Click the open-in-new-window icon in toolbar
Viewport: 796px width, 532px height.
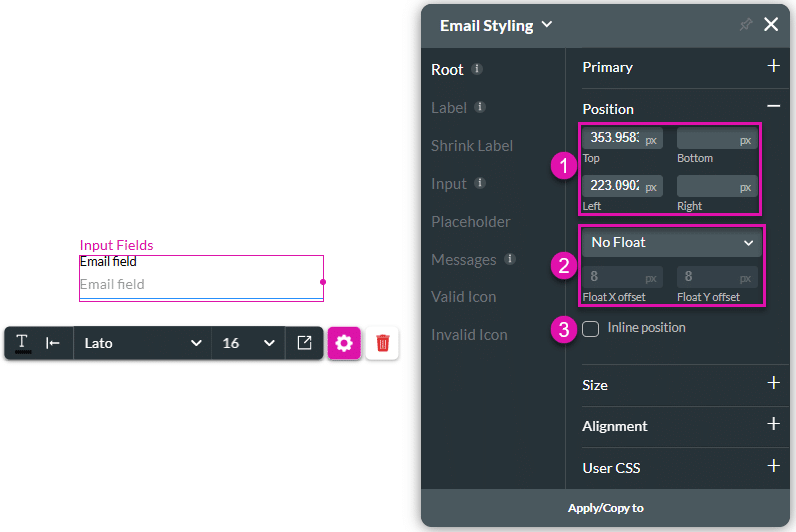(304, 343)
